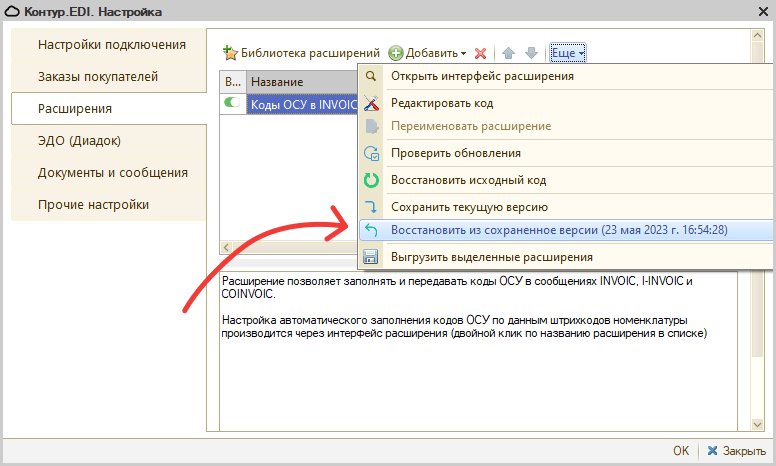Click the green plus Добавить icon

(x=395, y=53)
